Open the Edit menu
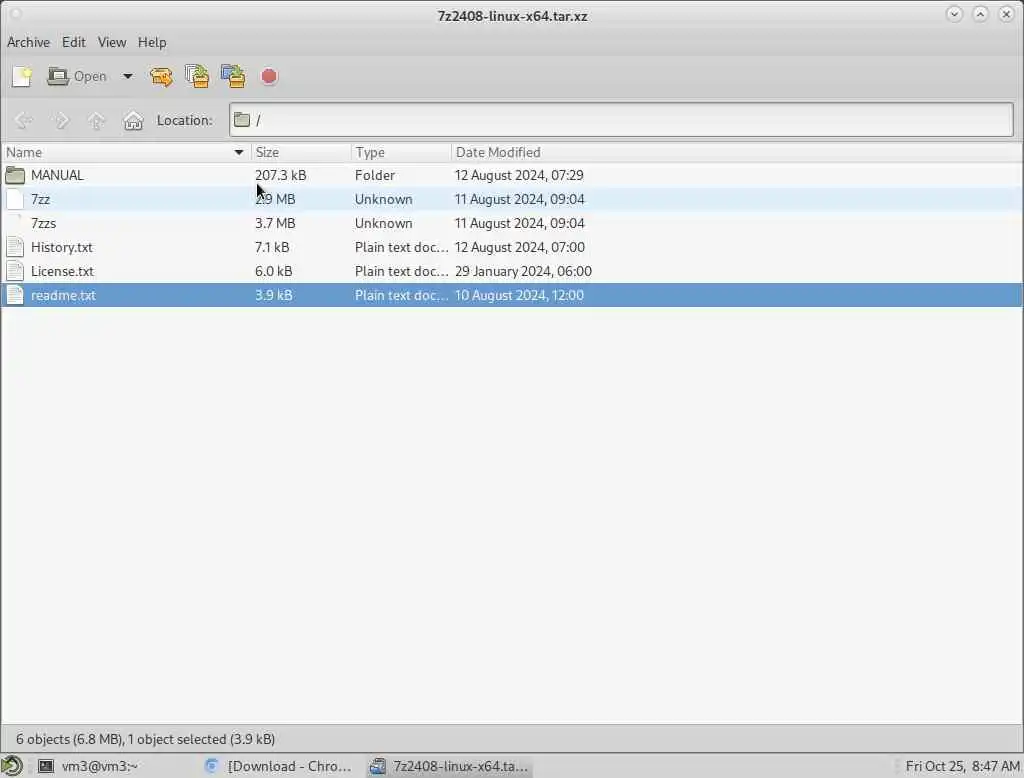Viewport: 1024px width, 778px height. pos(74,42)
